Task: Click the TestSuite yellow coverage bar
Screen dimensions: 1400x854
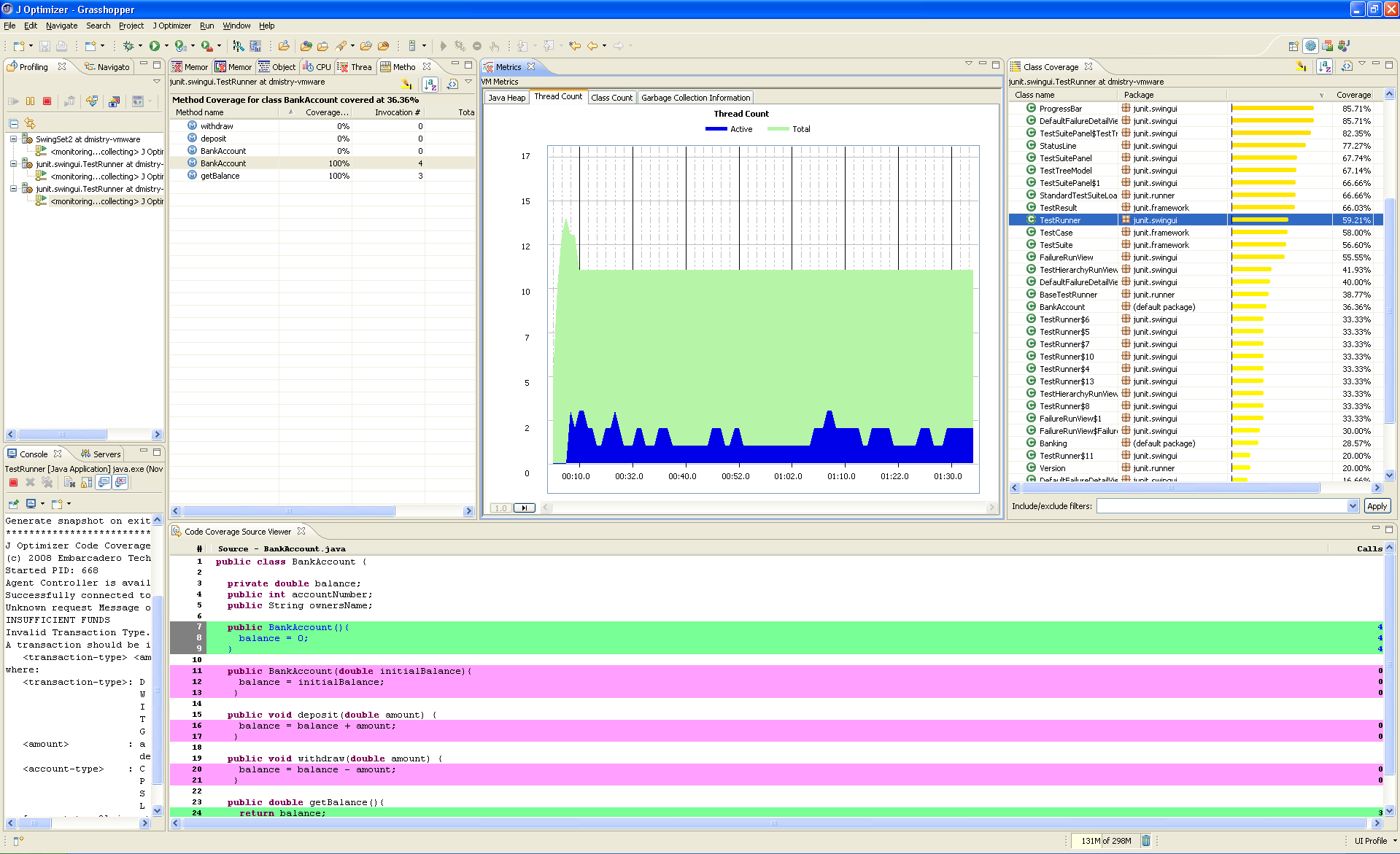Action: 1259,245
